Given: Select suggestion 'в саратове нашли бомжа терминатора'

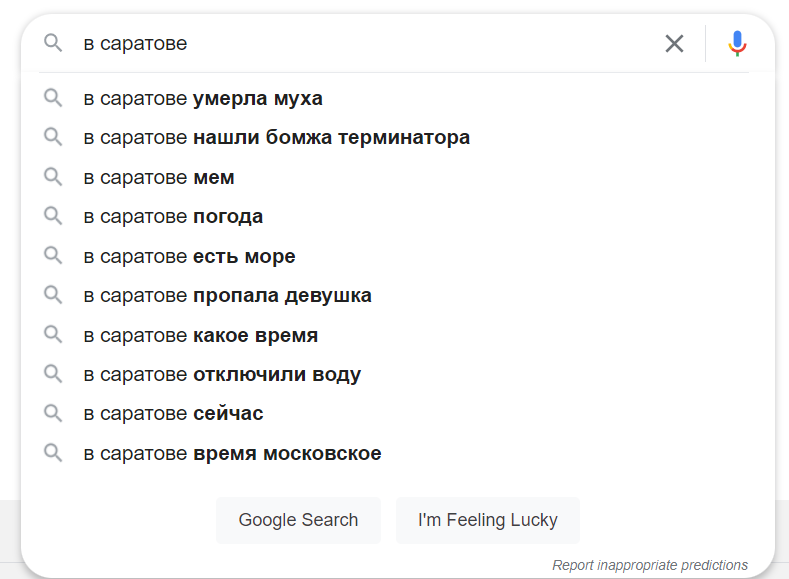Looking at the screenshot, I should point(277,138).
